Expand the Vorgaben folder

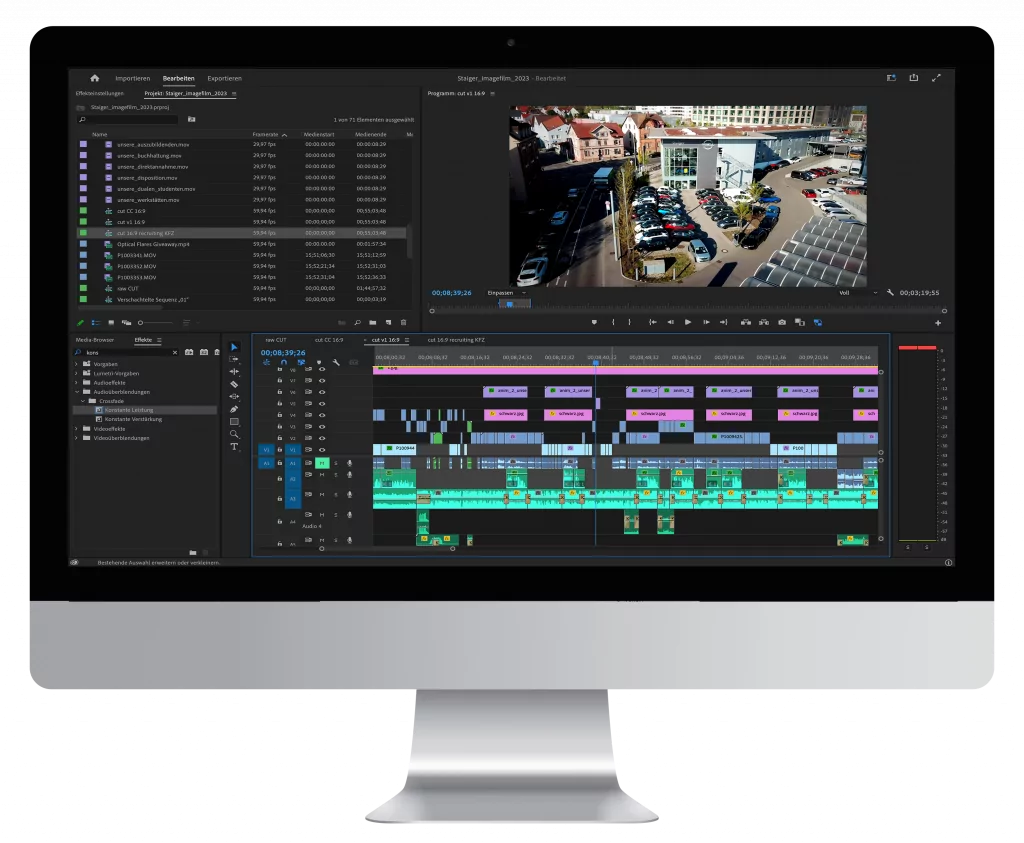[77, 364]
